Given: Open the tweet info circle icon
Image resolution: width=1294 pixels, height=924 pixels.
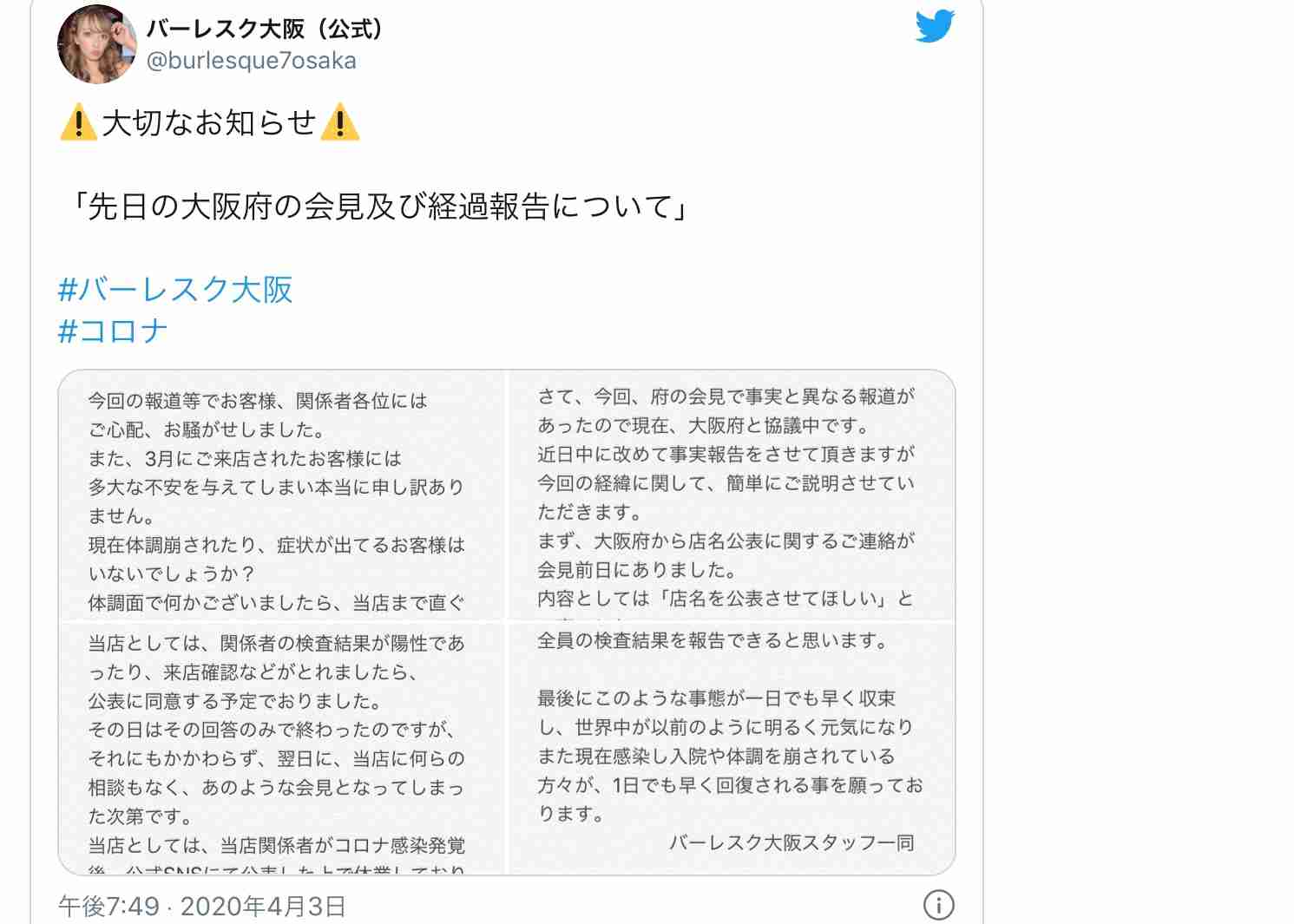Looking at the screenshot, I should pos(938,905).
